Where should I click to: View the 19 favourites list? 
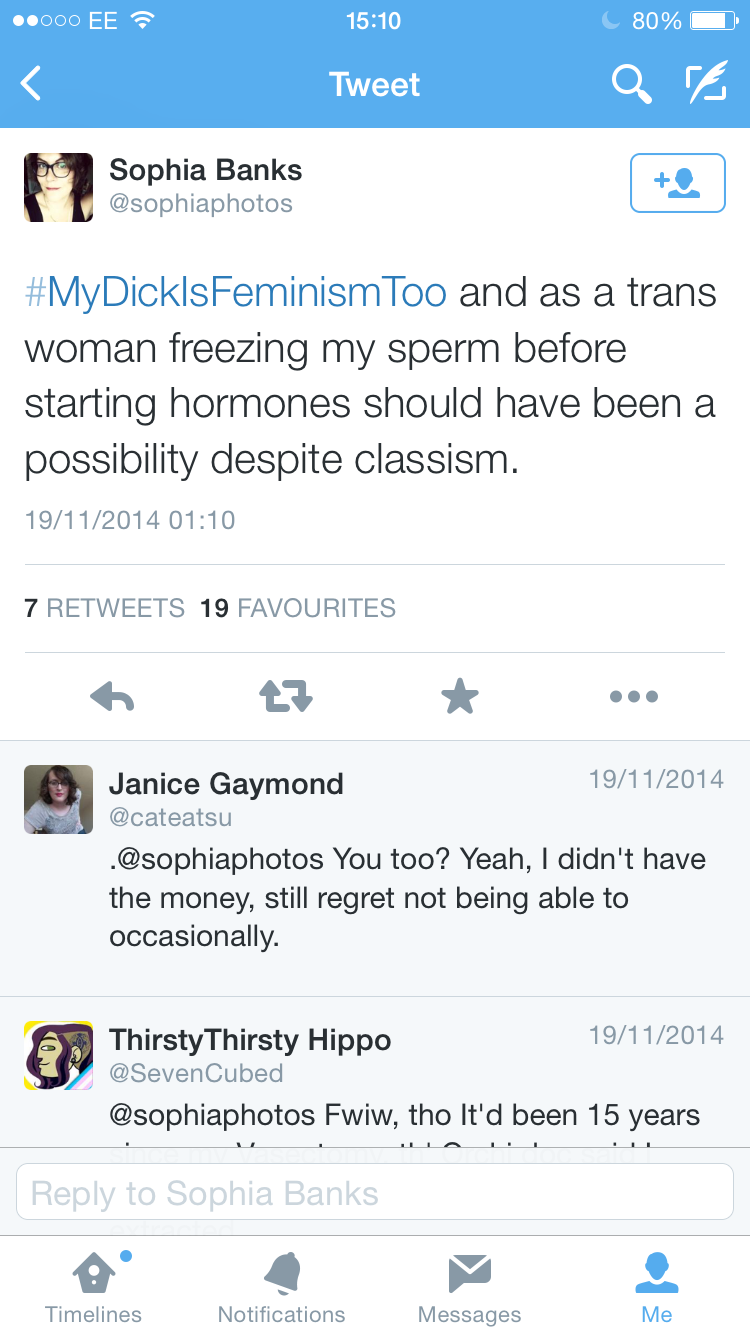(x=298, y=608)
